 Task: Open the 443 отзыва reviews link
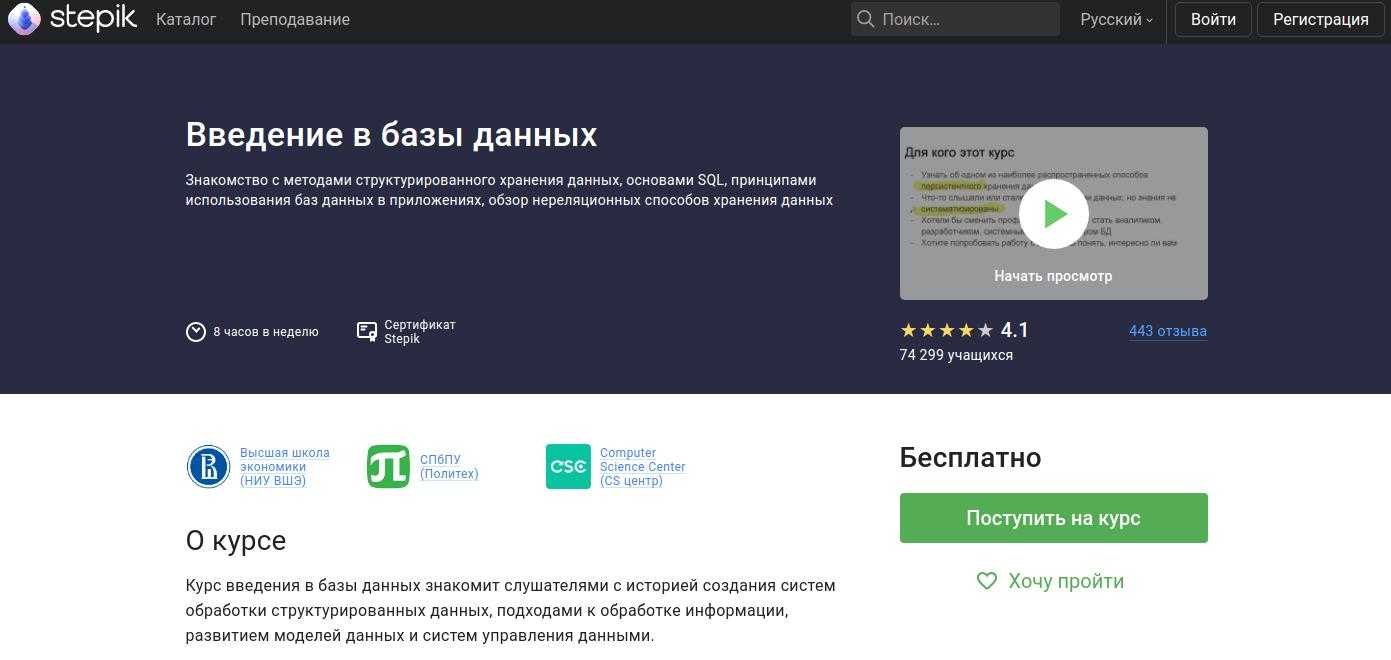[x=1167, y=331]
